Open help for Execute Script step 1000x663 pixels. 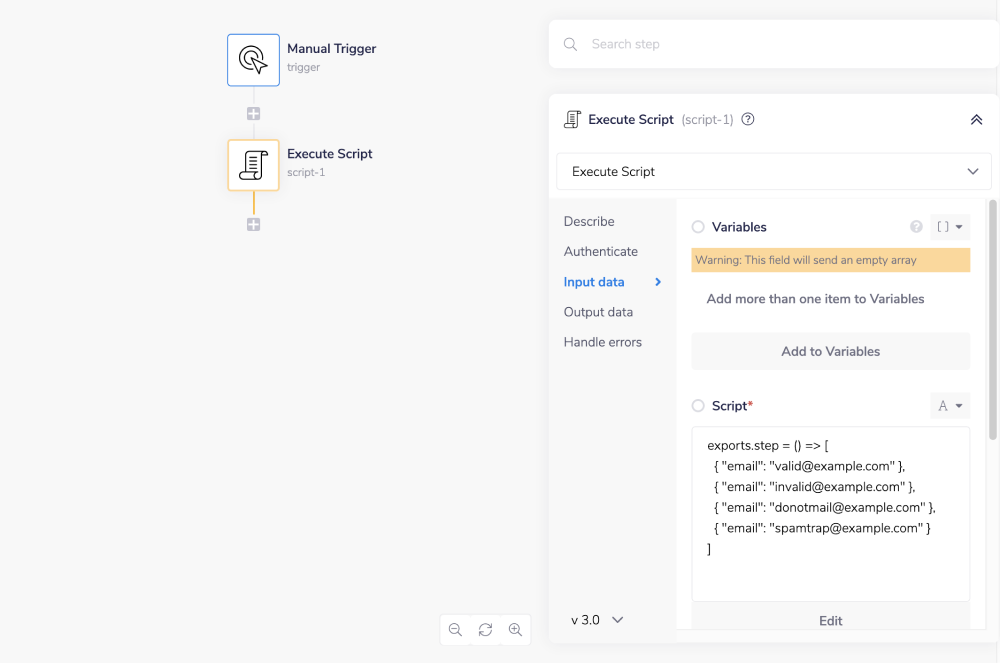pos(748,120)
